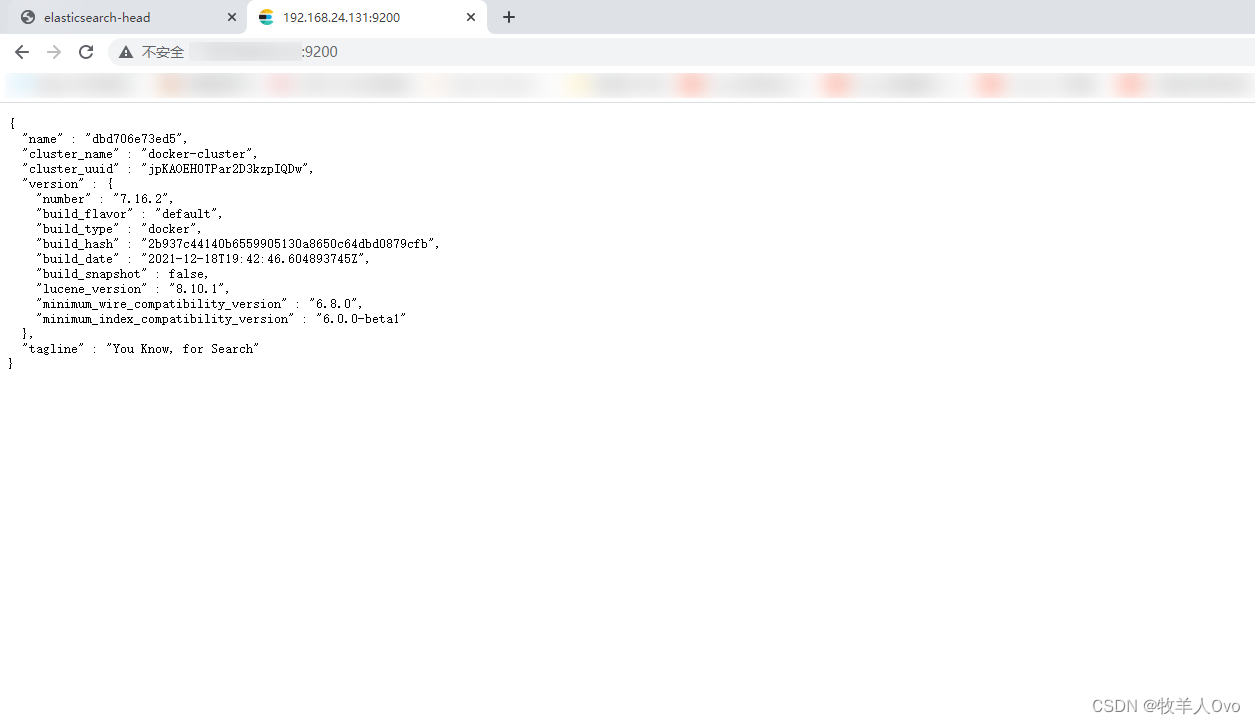1255x724 pixels.
Task: Click the forward navigation arrow
Action: (53, 51)
